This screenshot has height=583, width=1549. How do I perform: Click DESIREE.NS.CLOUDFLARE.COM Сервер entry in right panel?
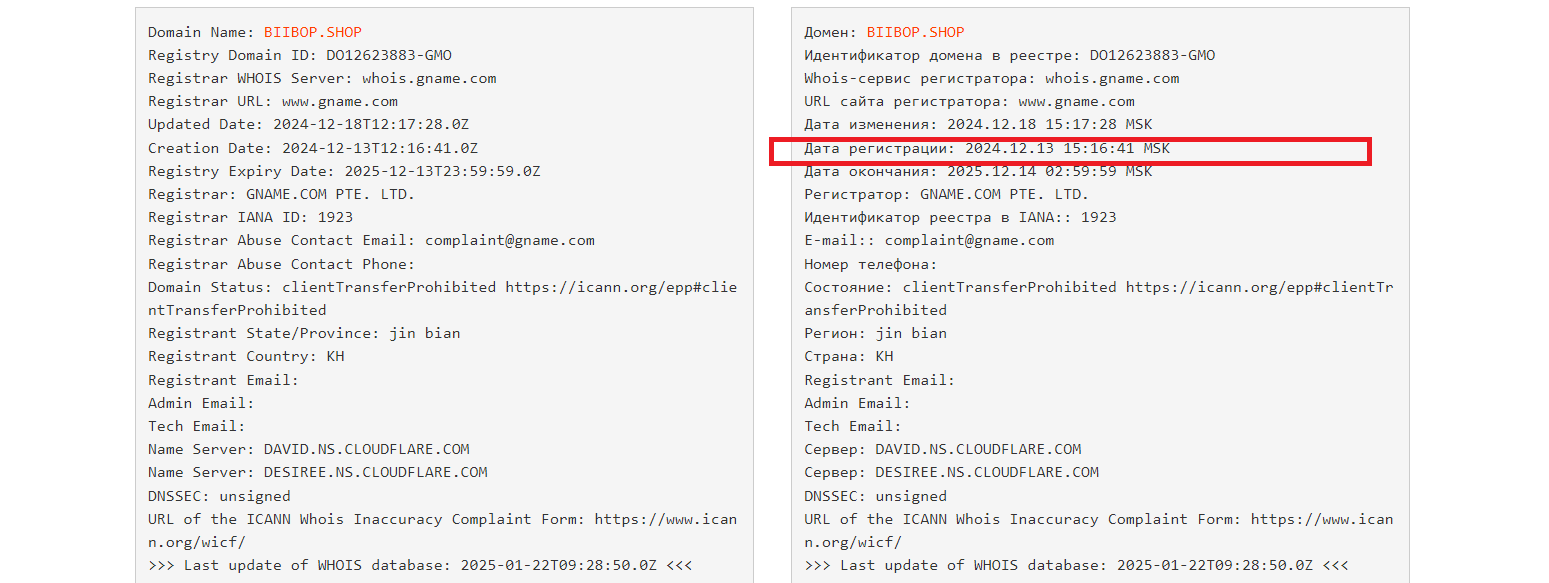point(987,472)
